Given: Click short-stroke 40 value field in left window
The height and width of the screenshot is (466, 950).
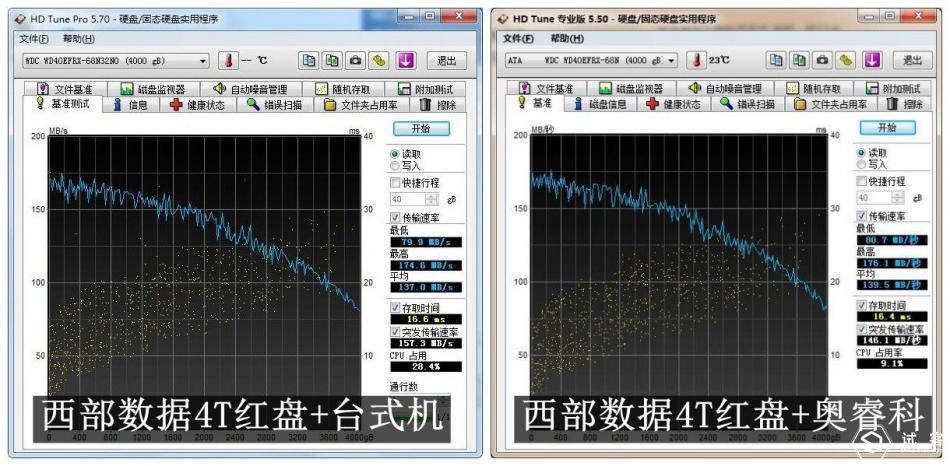Looking at the screenshot, I should 409,199.
